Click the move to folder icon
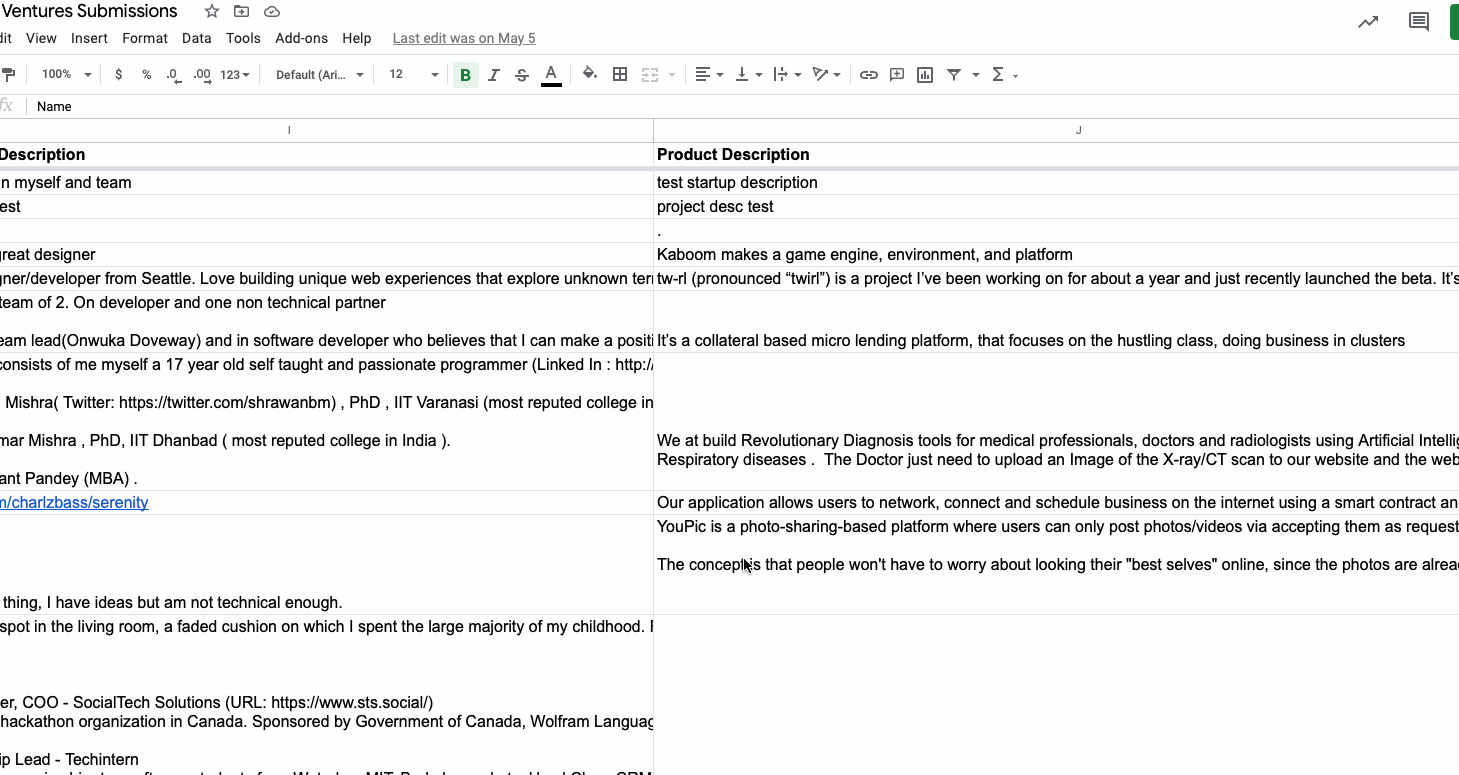Image resolution: width=1459 pixels, height=775 pixels. point(241,12)
